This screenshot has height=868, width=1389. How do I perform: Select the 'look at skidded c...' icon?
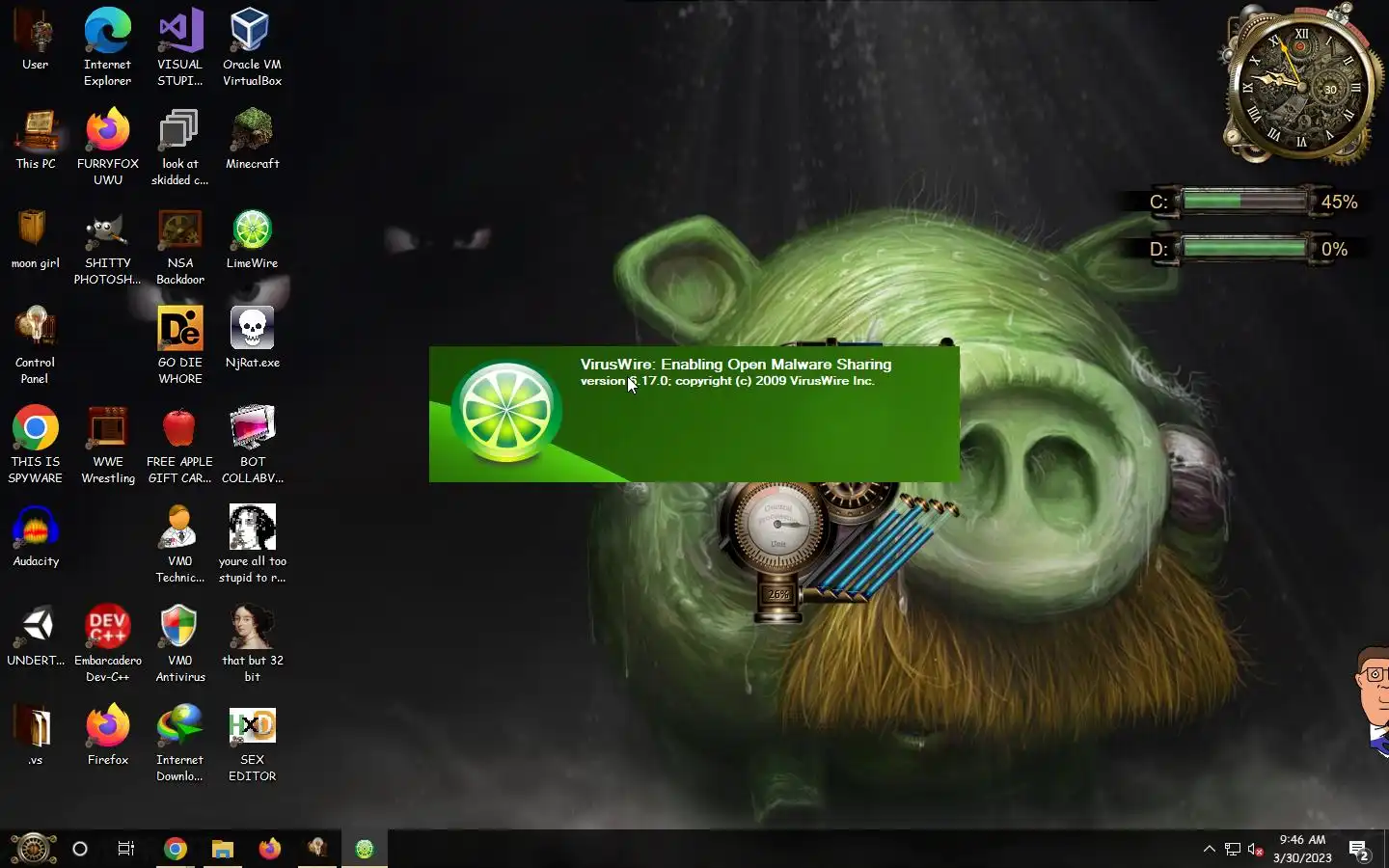coord(180,147)
